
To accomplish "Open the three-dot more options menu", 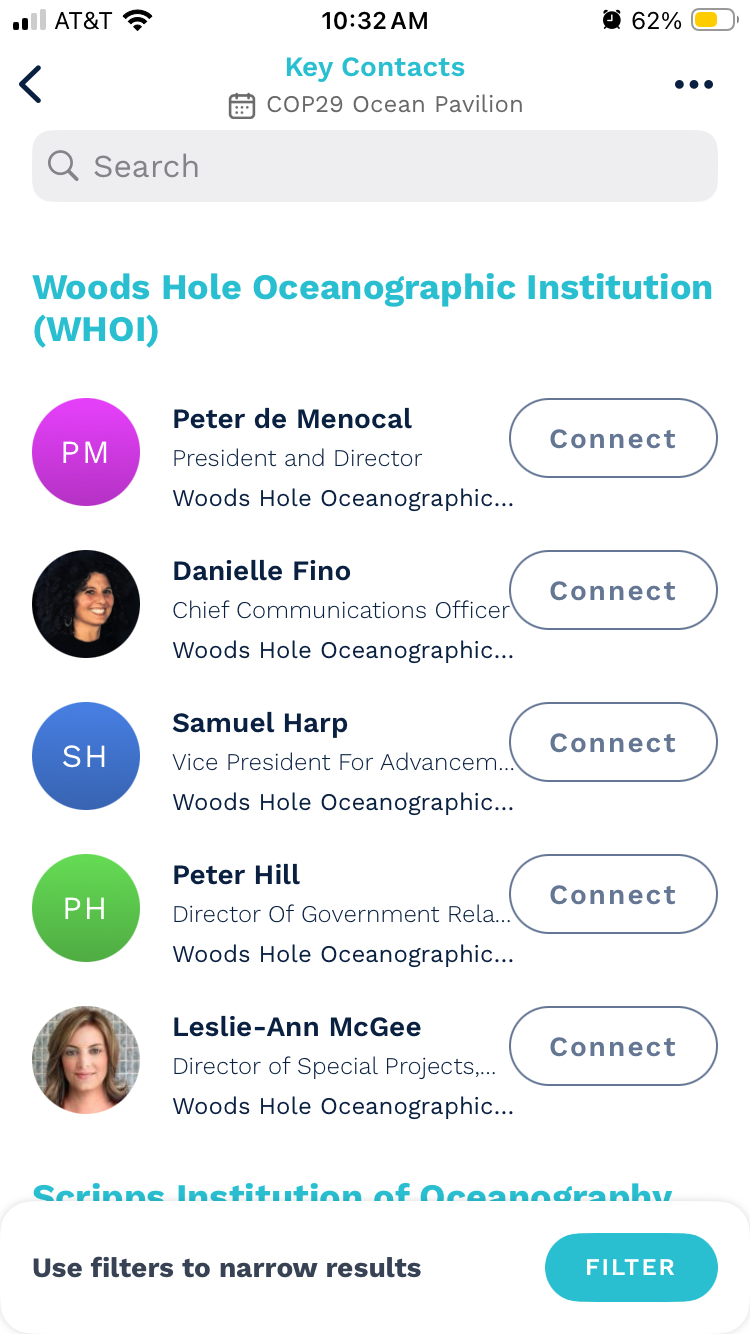I will (x=693, y=85).
